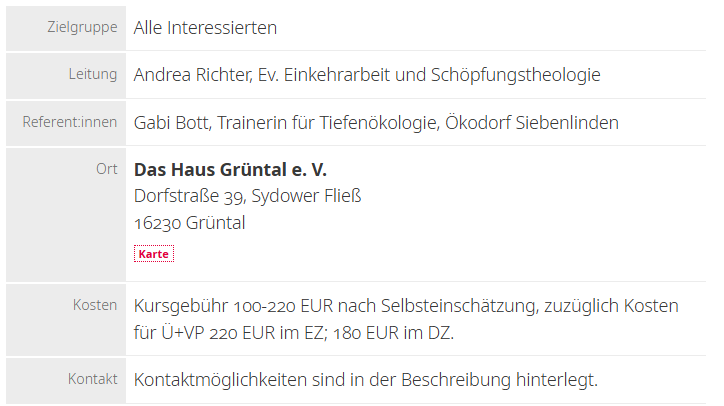
Task: Click the 16230 Grüntal postal line
Action: (189, 222)
